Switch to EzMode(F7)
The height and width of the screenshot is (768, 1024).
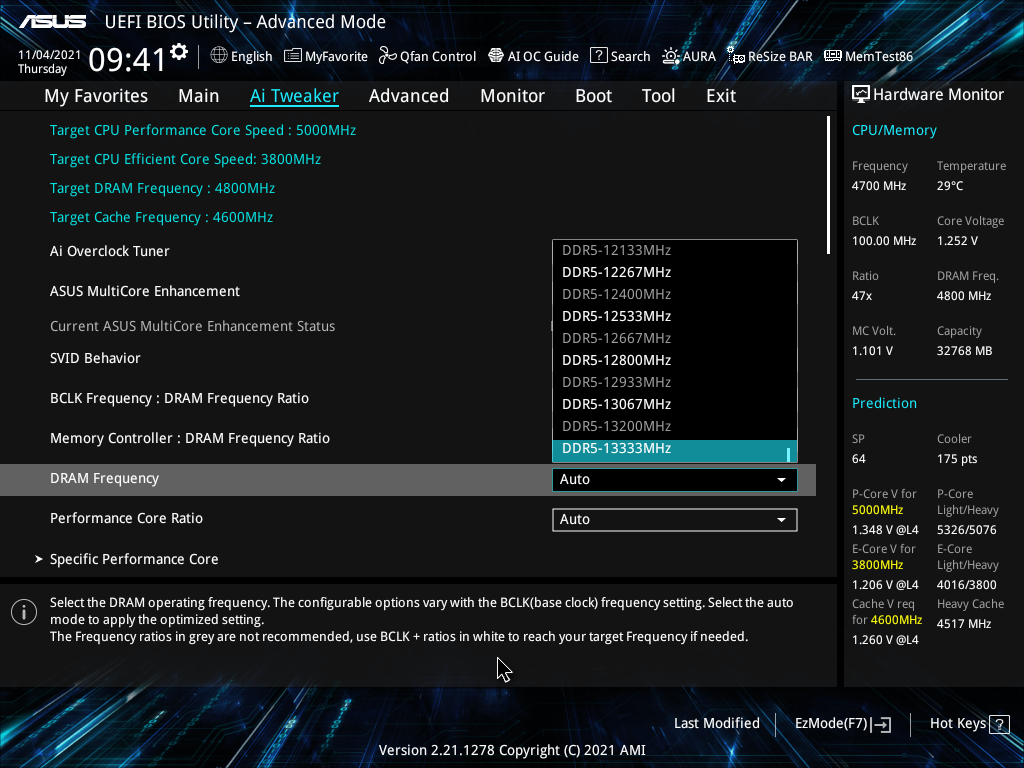tap(842, 724)
